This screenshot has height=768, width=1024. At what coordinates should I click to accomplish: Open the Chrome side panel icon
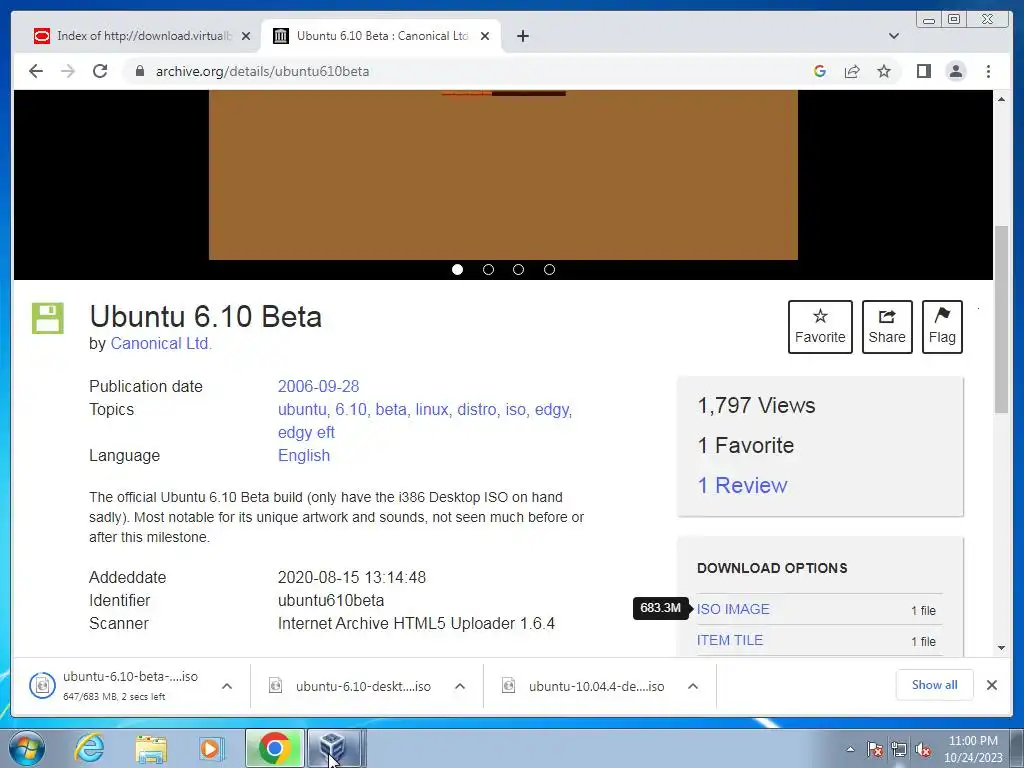923,71
